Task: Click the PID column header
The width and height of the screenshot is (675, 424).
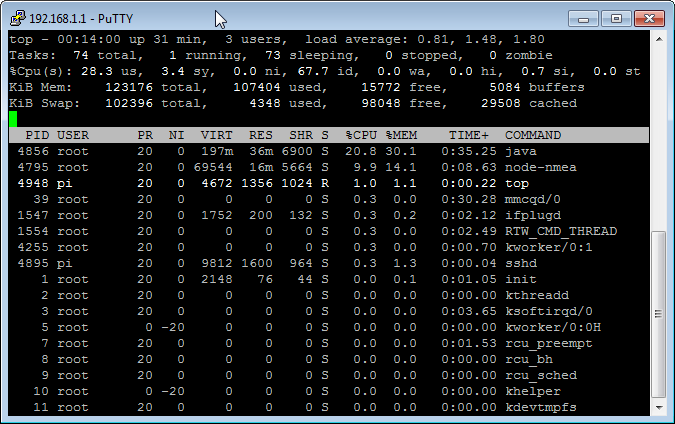Action: pyautogui.click(x=37, y=135)
